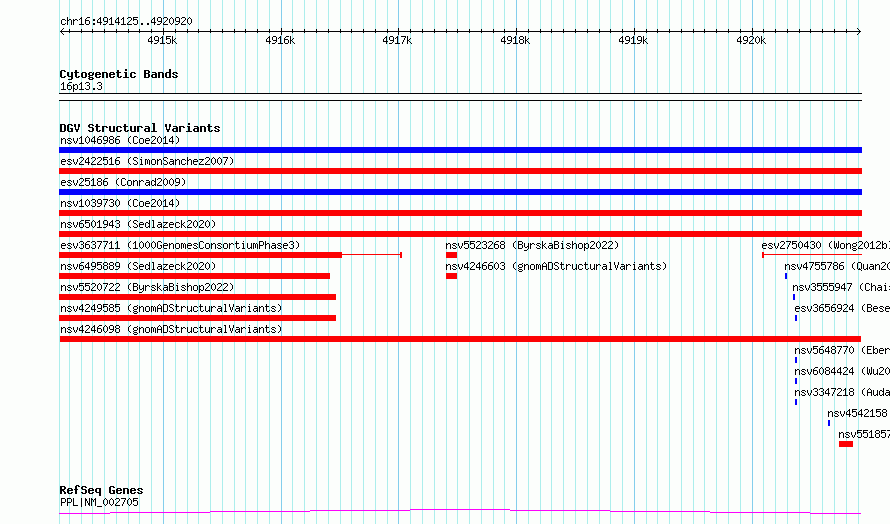
Task: Open variant nsv1046986 (Coe2014) label
Action: (120, 140)
